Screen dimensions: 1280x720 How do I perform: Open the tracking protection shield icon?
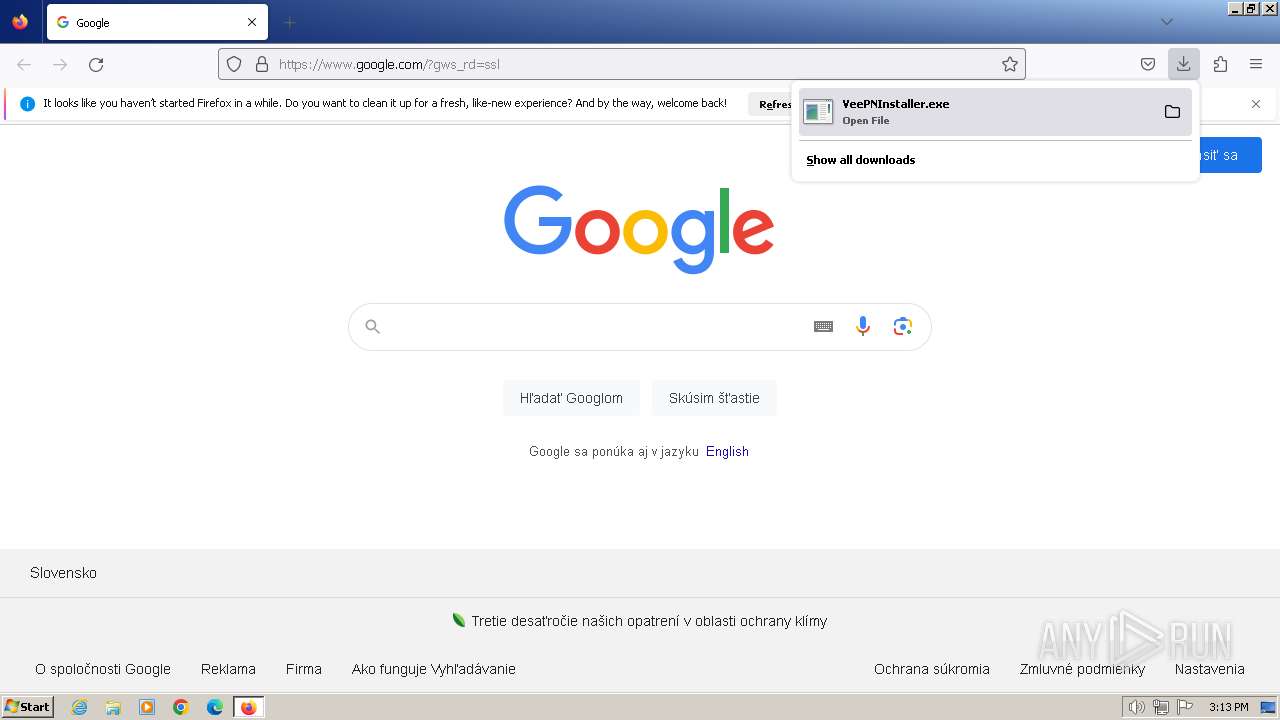pyautogui.click(x=234, y=64)
